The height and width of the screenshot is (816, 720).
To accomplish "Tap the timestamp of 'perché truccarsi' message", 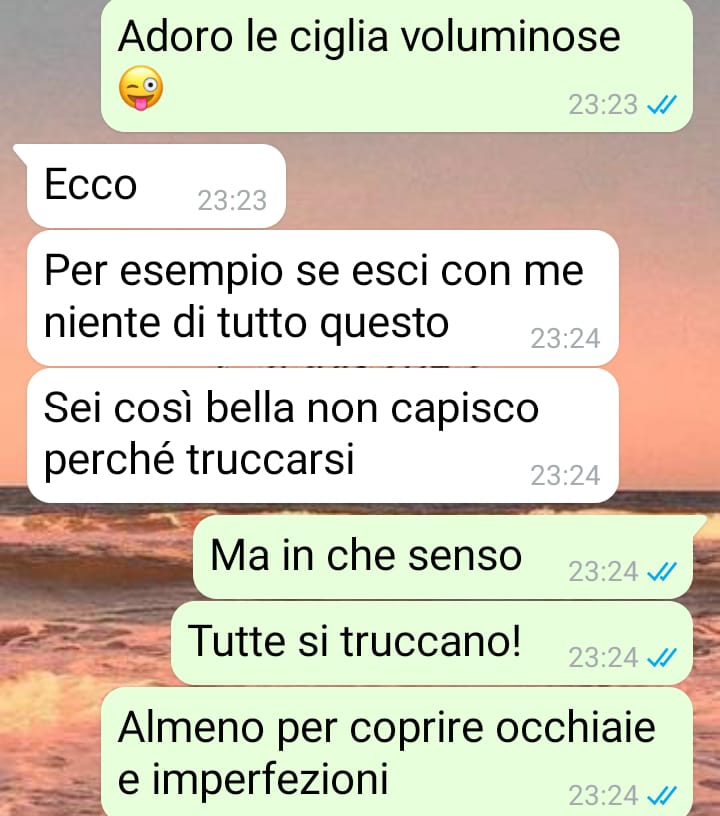I will coord(565,475).
